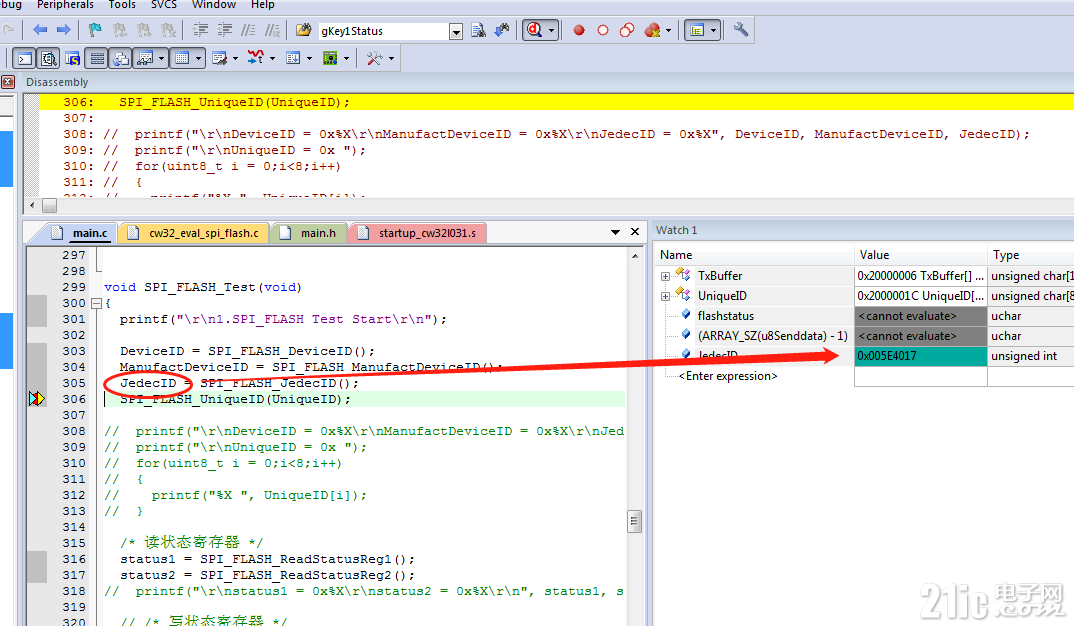Toggle the Disassembly window button
This screenshot has width=1074, height=626.
coord(49,58)
